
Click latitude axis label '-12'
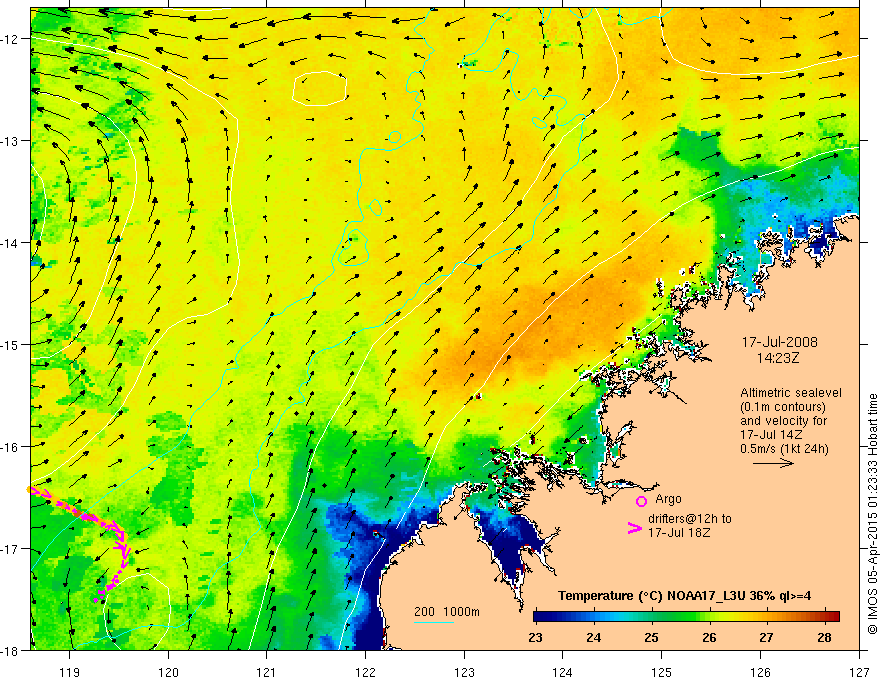click(10, 39)
